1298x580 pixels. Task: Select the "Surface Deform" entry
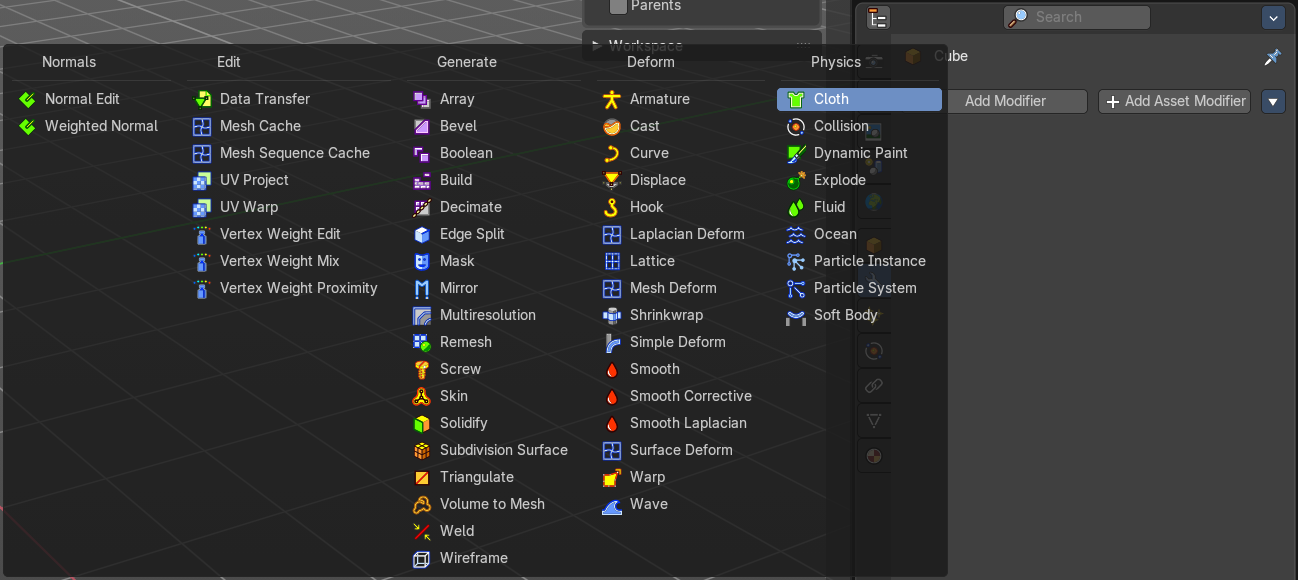pyautogui.click(x=682, y=450)
